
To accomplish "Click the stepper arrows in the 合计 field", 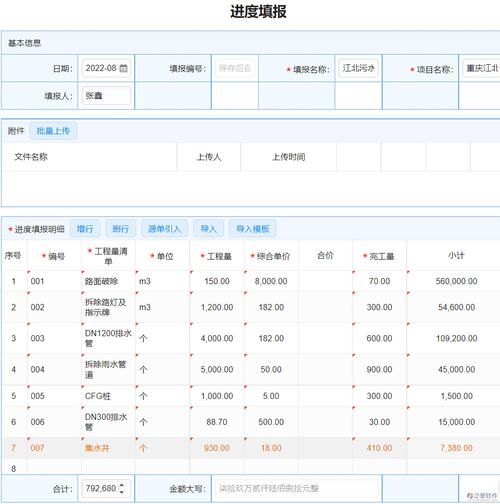I will click(122, 489).
